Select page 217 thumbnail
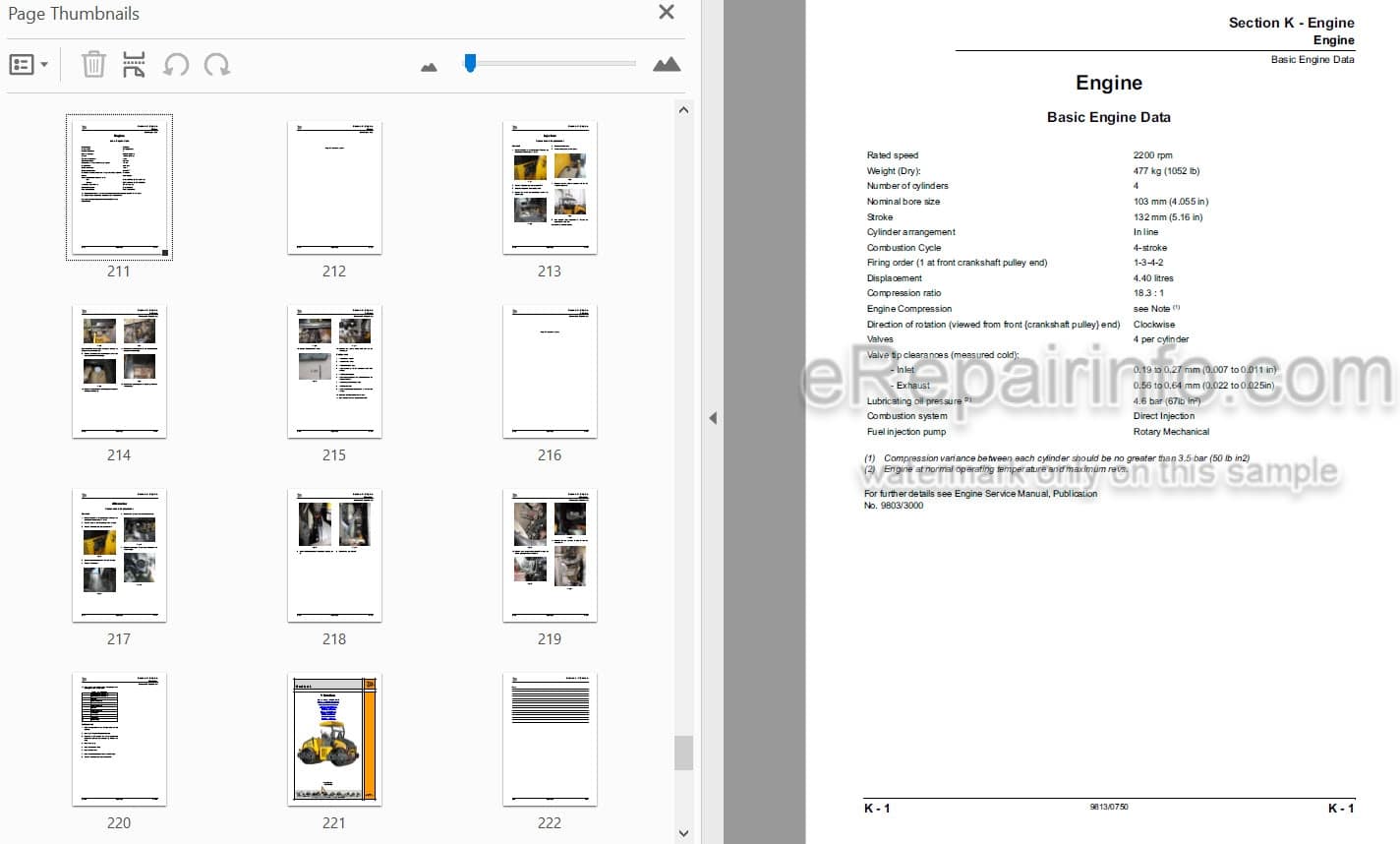Image resolution: width=1400 pixels, height=844 pixels. coord(119,555)
